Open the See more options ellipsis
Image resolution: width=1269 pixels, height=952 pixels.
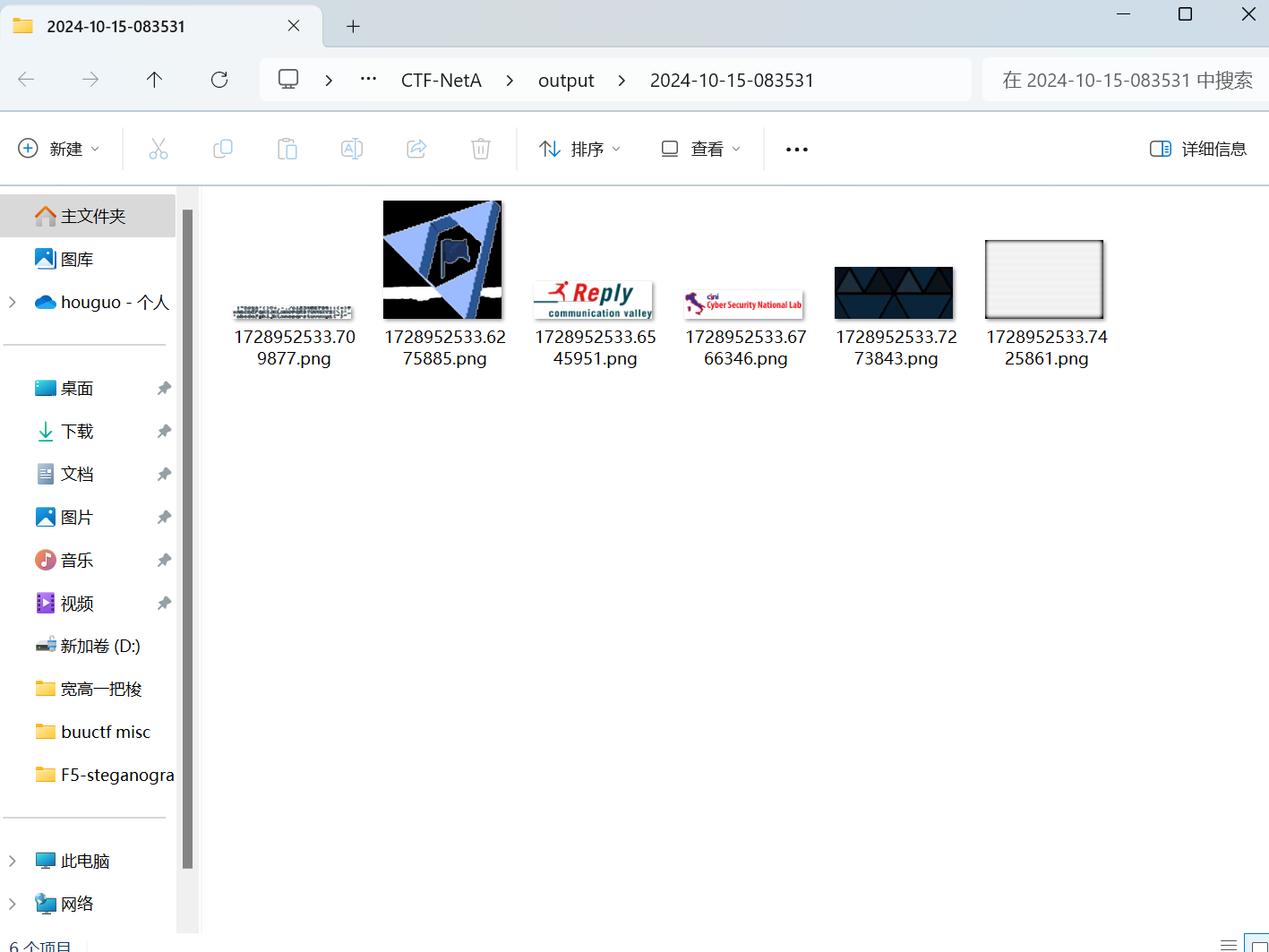tap(797, 150)
